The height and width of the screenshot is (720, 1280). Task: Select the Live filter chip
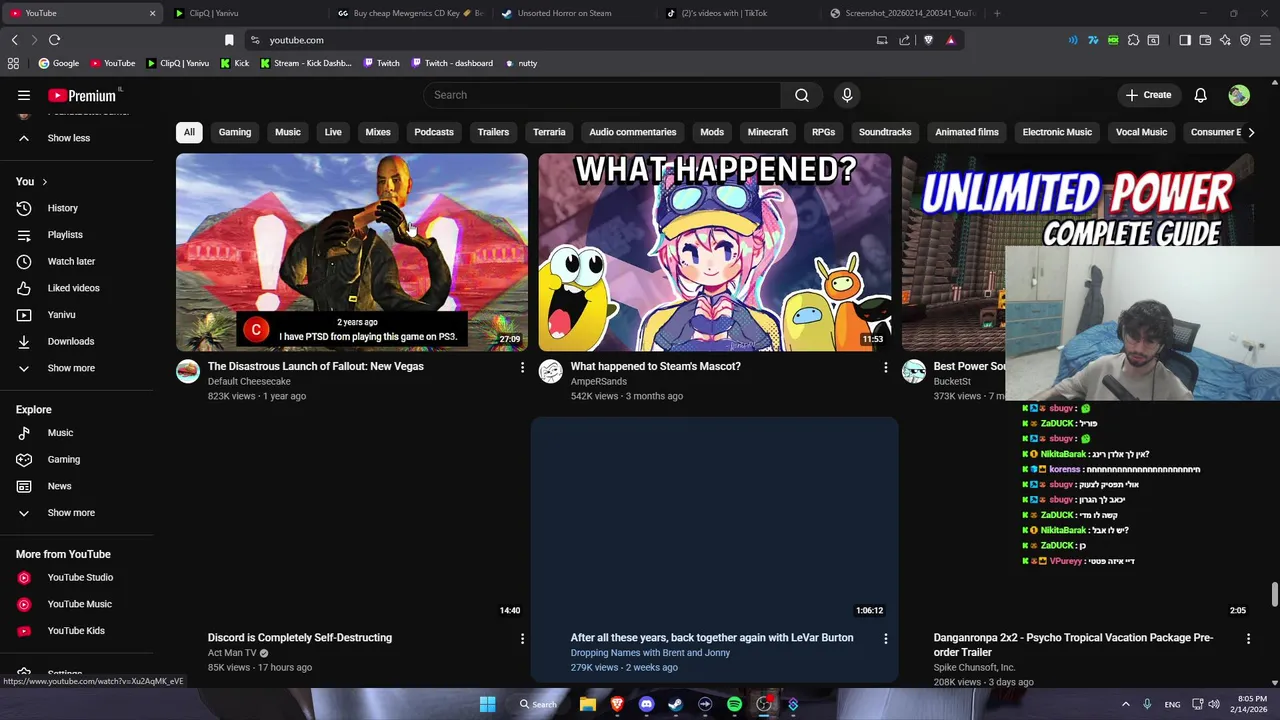click(x=333, y=132)
